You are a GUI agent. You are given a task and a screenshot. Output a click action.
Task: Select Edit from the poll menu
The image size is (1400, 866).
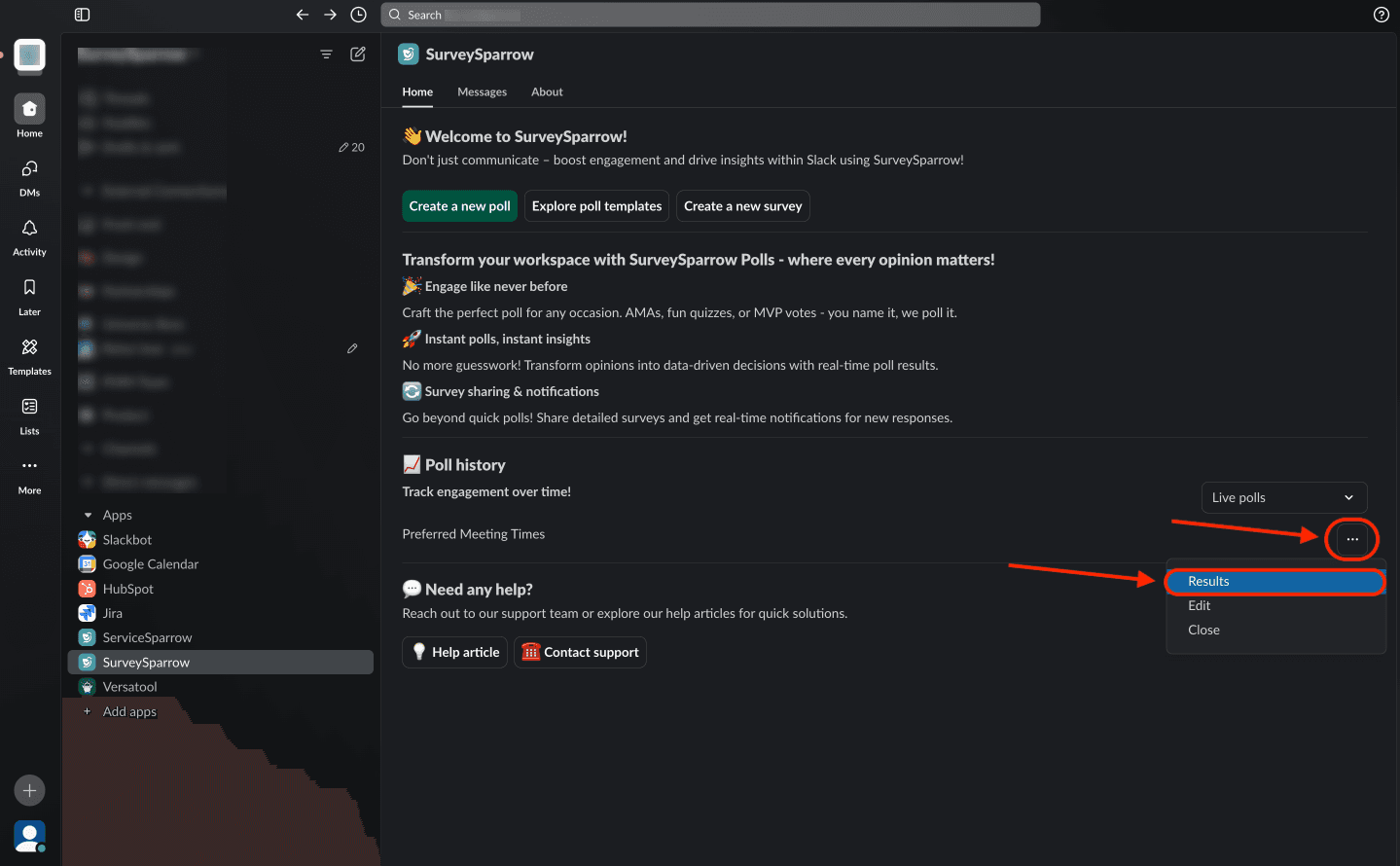click(1199, 605)
